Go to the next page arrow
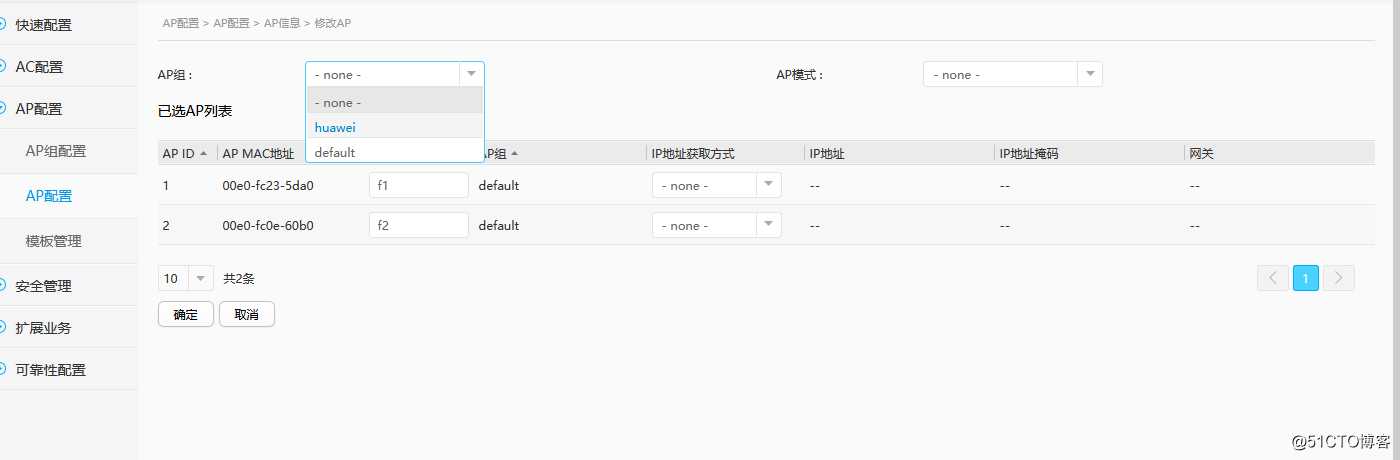Screen dimensions: 1400x460 pyautogui.click(x=1339, y=278)
